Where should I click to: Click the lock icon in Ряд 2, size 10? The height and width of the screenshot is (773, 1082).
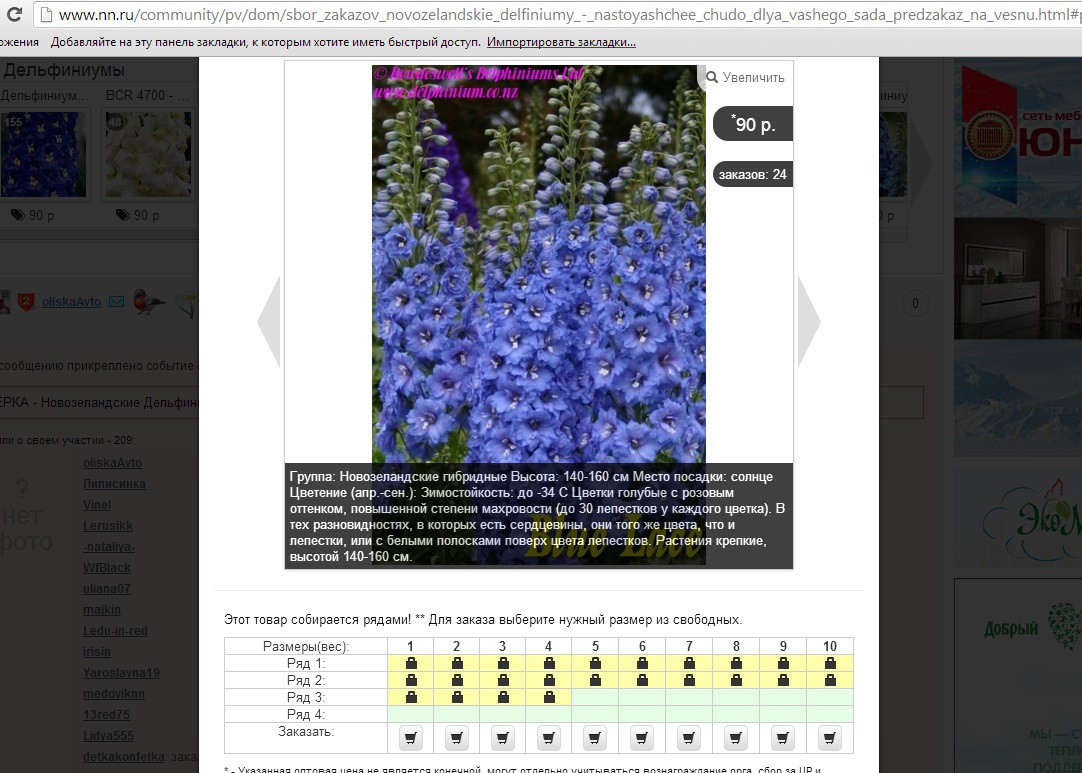point(829,680)
